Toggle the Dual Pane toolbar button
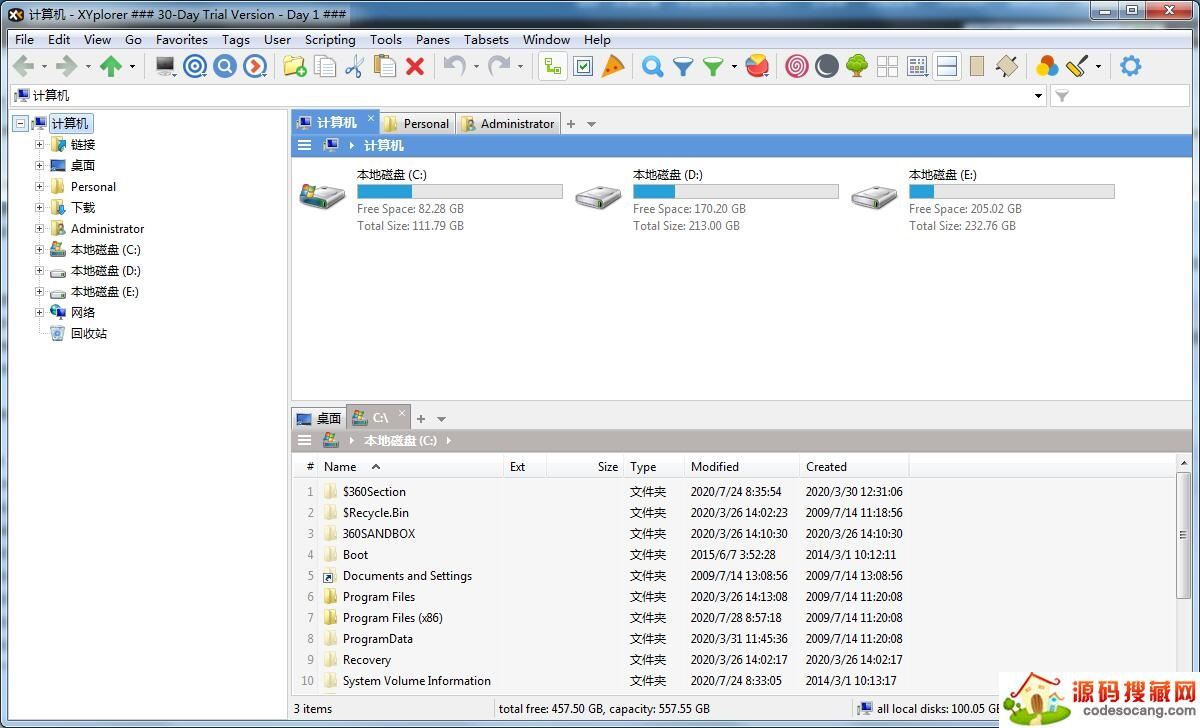 click(947, 67)
